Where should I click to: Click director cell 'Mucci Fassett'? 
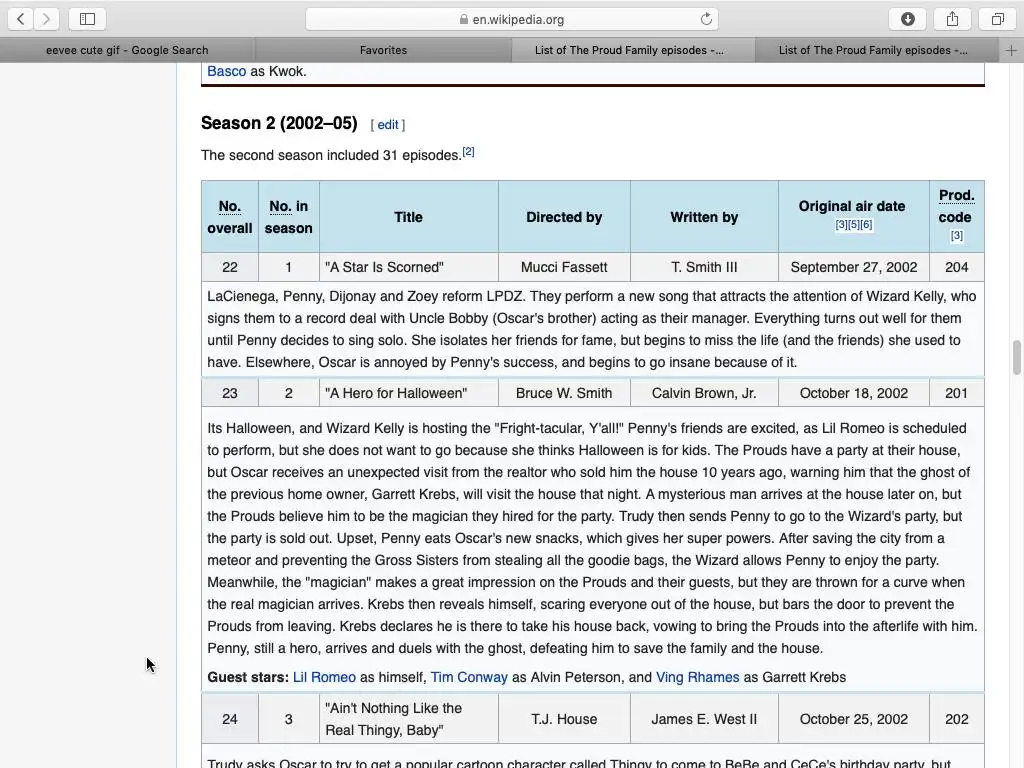point(564,267)
